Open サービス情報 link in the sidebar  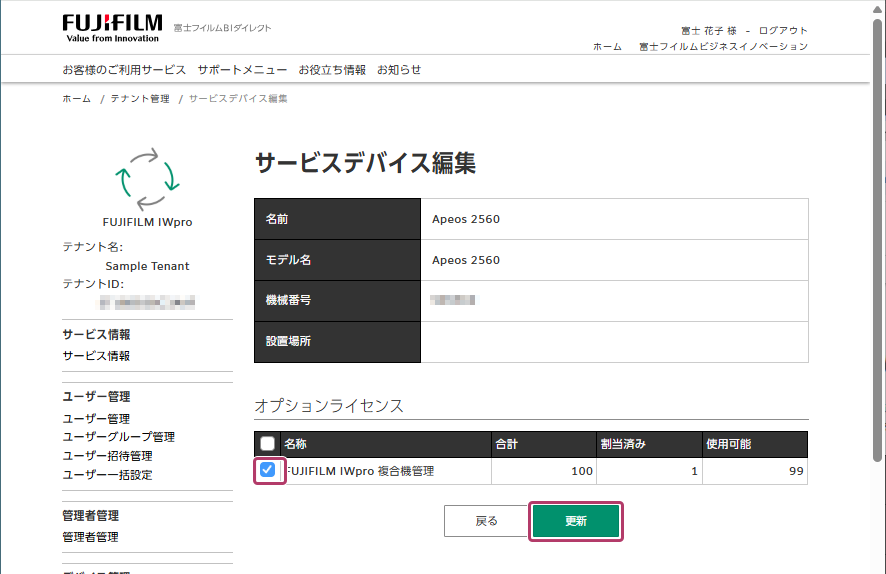[x=96, y=356]
